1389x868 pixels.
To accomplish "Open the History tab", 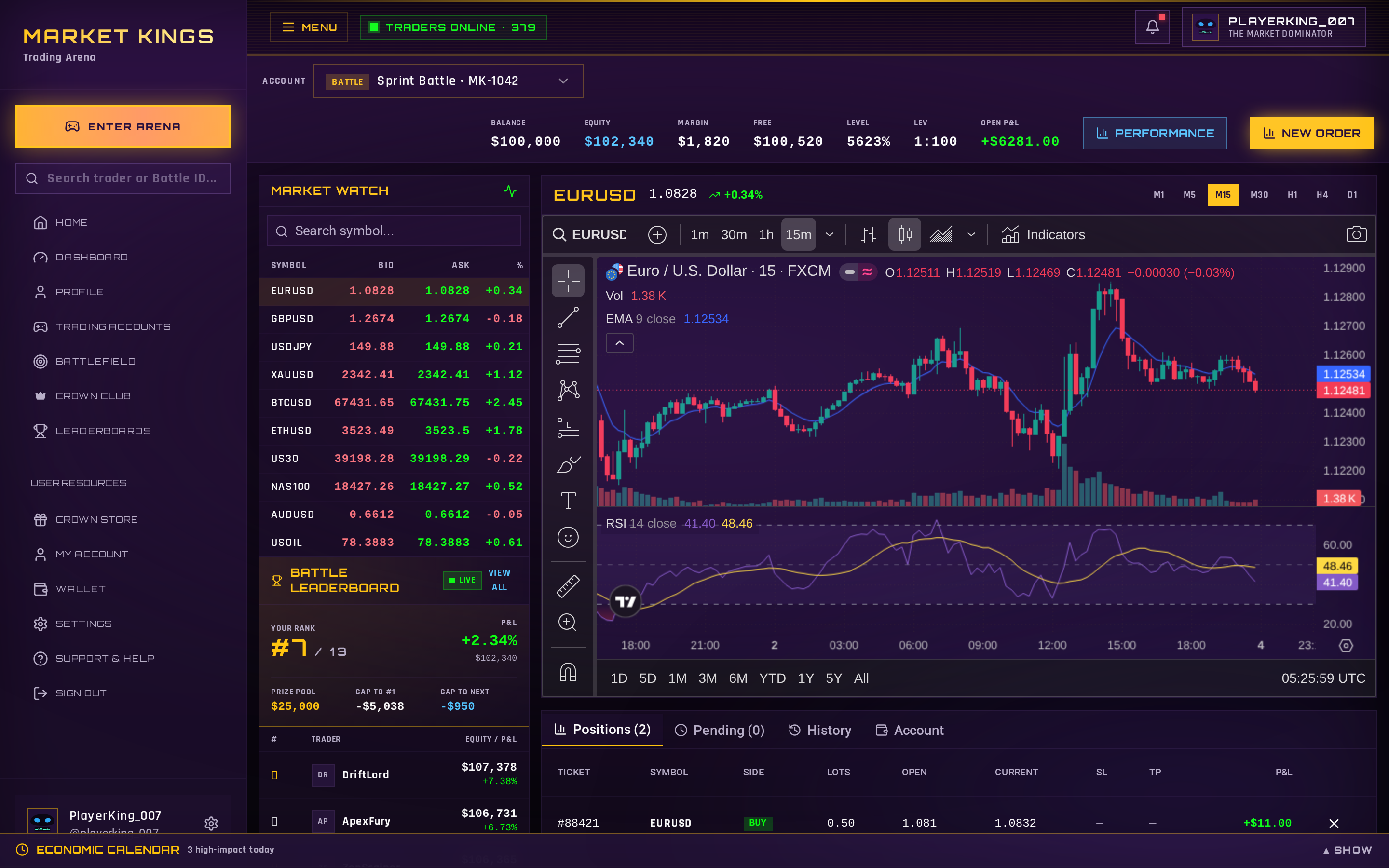I will (819, 730).
